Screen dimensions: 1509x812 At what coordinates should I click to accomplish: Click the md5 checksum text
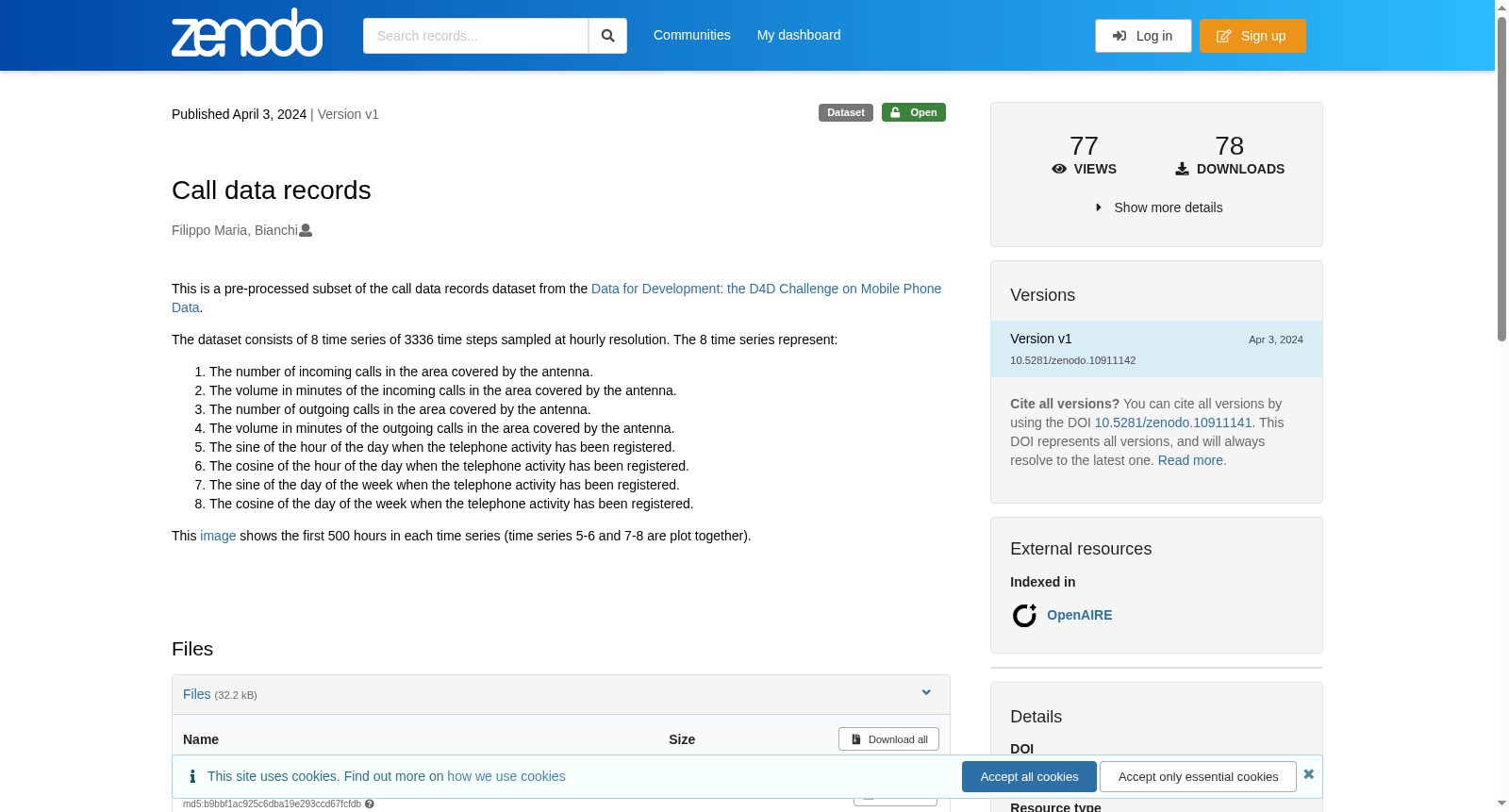click(272, 804)
